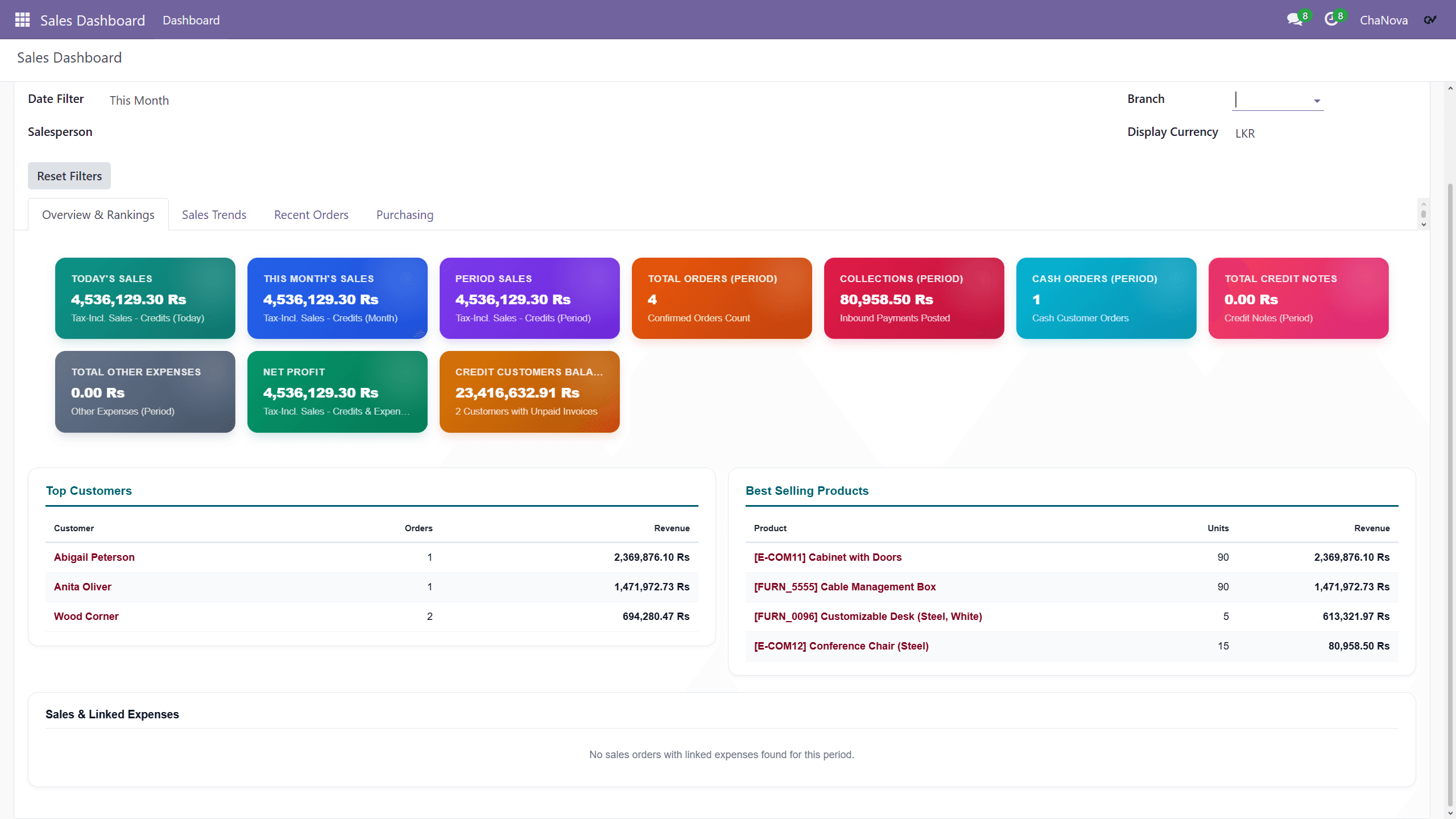Open the ChaNova company menu
Screen dimensions: 1456x819
tap(1383, 20)
